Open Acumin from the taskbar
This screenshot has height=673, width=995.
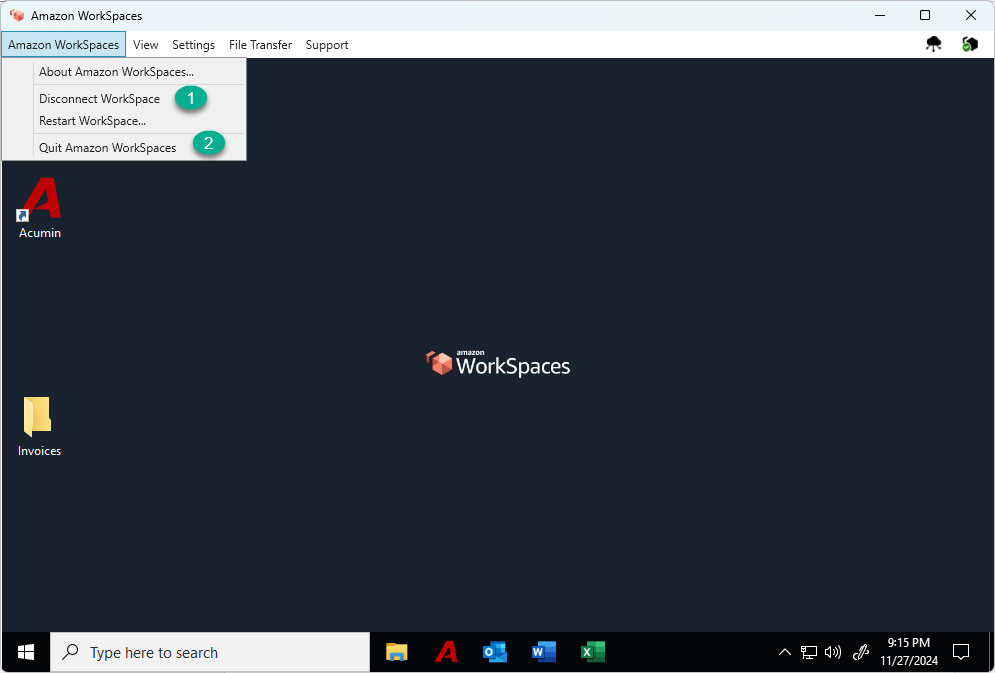[446, 652]
